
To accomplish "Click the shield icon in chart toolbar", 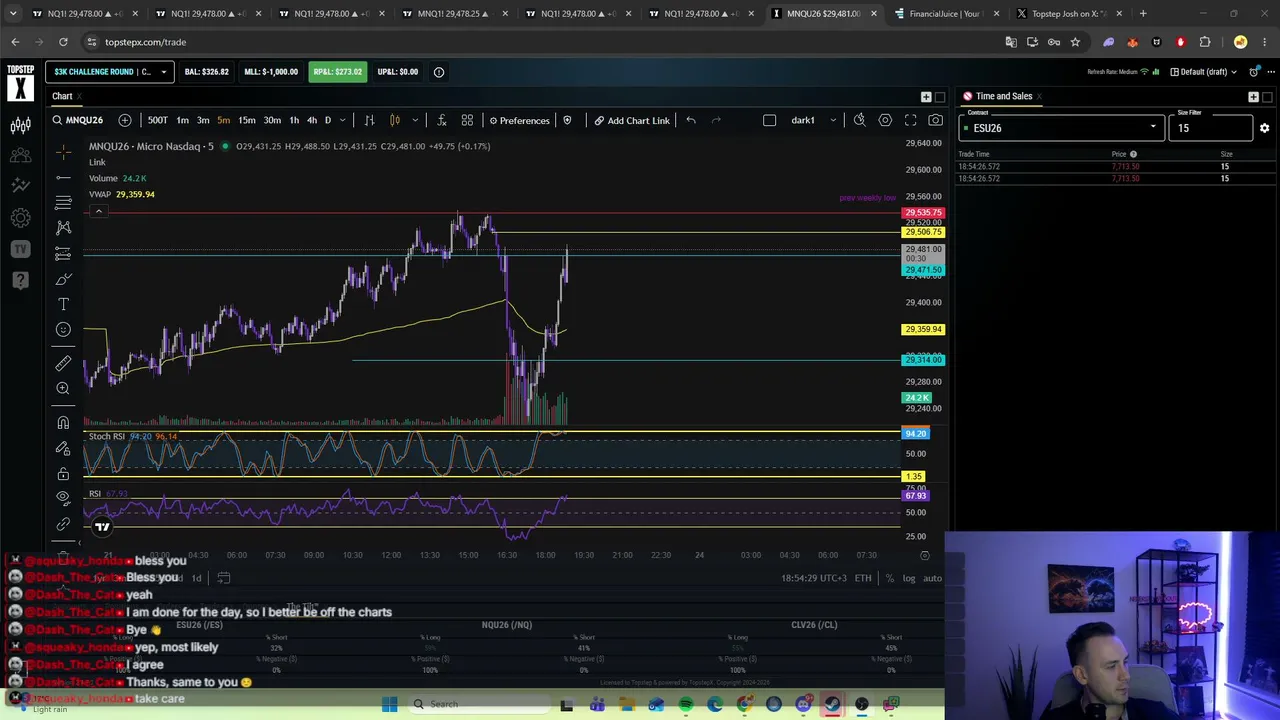I will click(x=567, y=120).
